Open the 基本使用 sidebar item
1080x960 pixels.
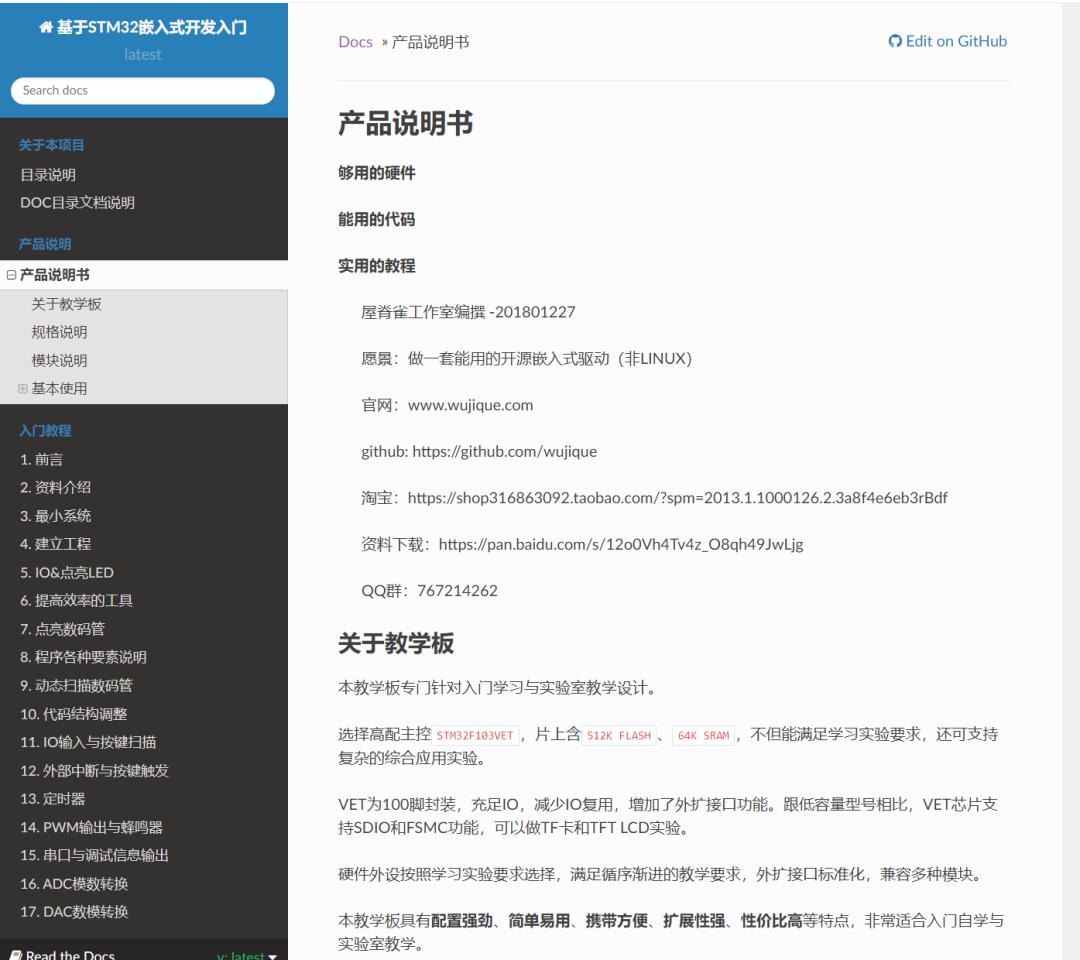pyautogui.click(x=59, y=388)
